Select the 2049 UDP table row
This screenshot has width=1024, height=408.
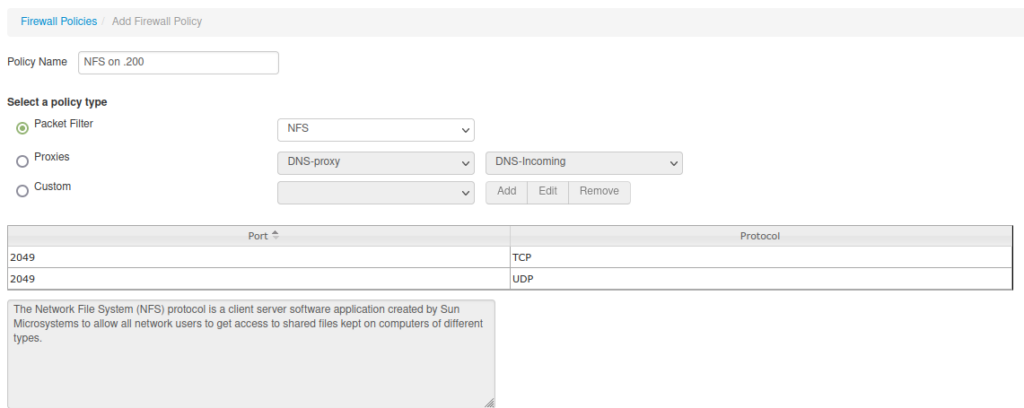pos(510,279)
